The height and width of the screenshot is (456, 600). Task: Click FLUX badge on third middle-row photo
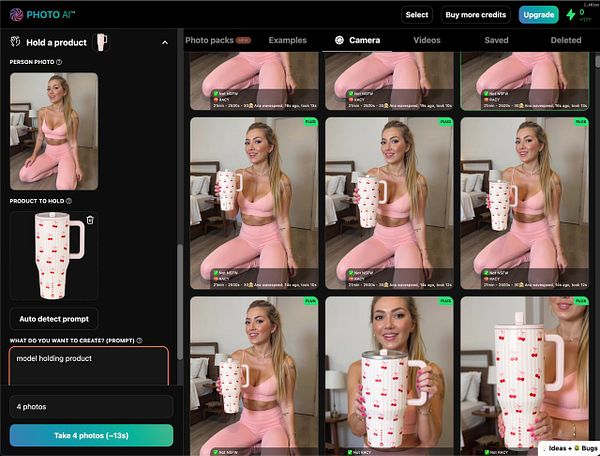581,122
